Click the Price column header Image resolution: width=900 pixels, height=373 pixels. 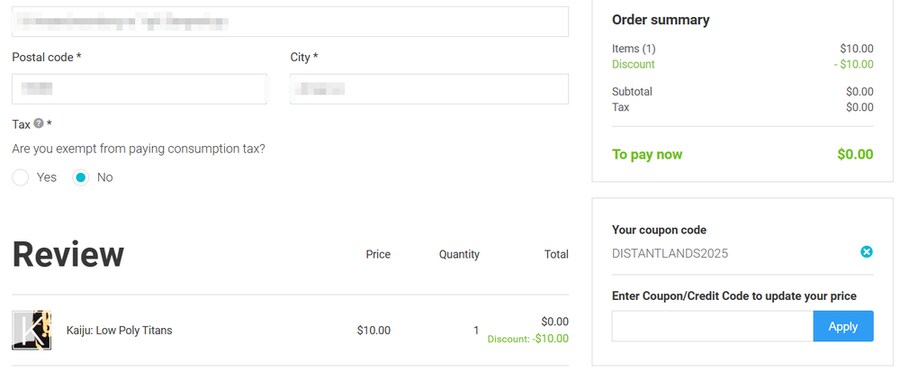pos(378,254)
